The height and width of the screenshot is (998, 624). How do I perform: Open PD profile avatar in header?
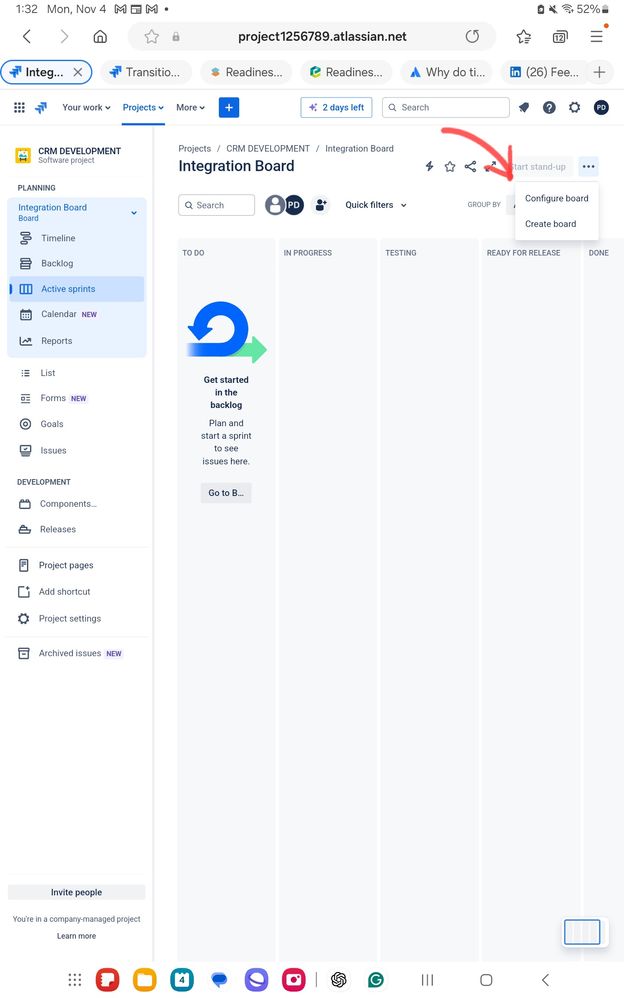point(601,108)
